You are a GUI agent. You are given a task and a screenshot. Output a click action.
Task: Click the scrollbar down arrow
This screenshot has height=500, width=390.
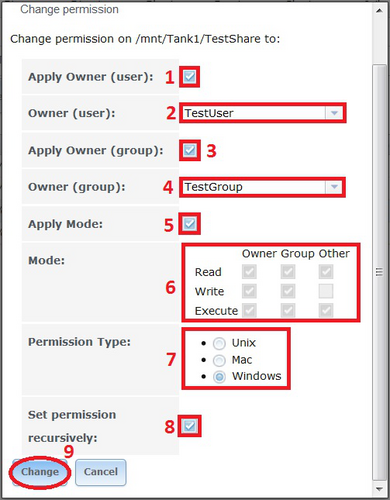point(379,489)
